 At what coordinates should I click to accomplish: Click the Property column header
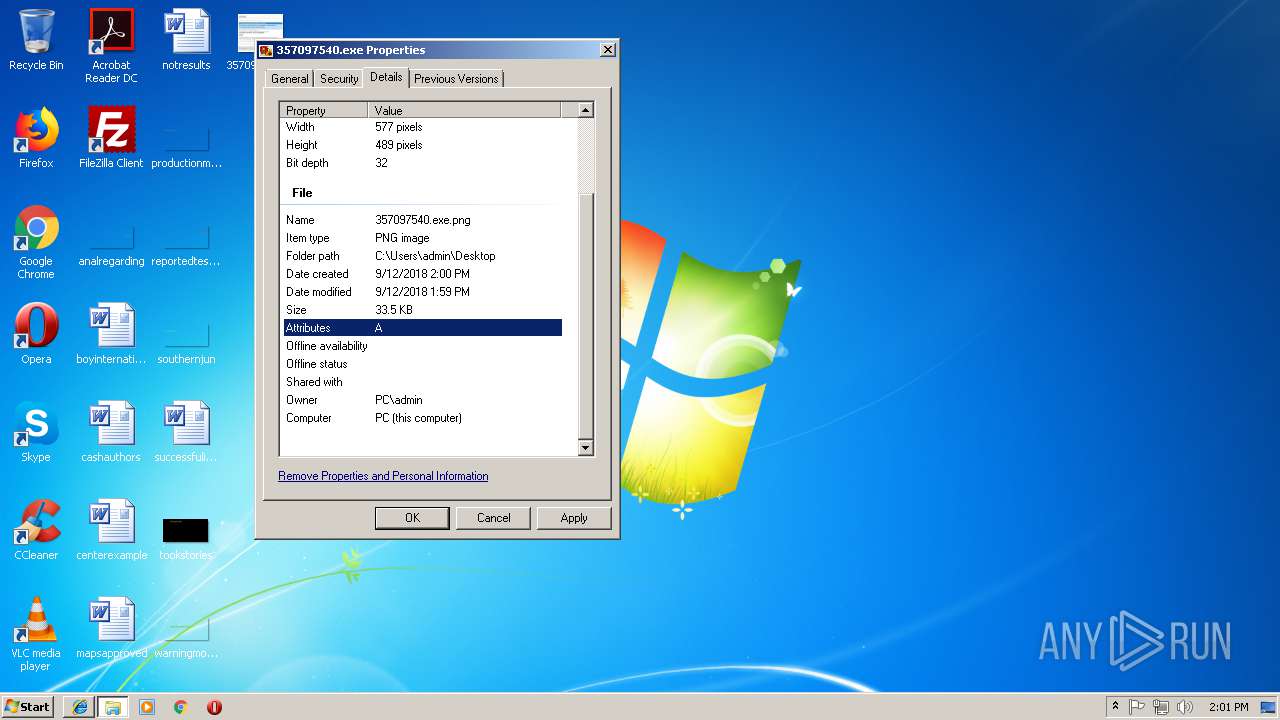tap(324, 110)
